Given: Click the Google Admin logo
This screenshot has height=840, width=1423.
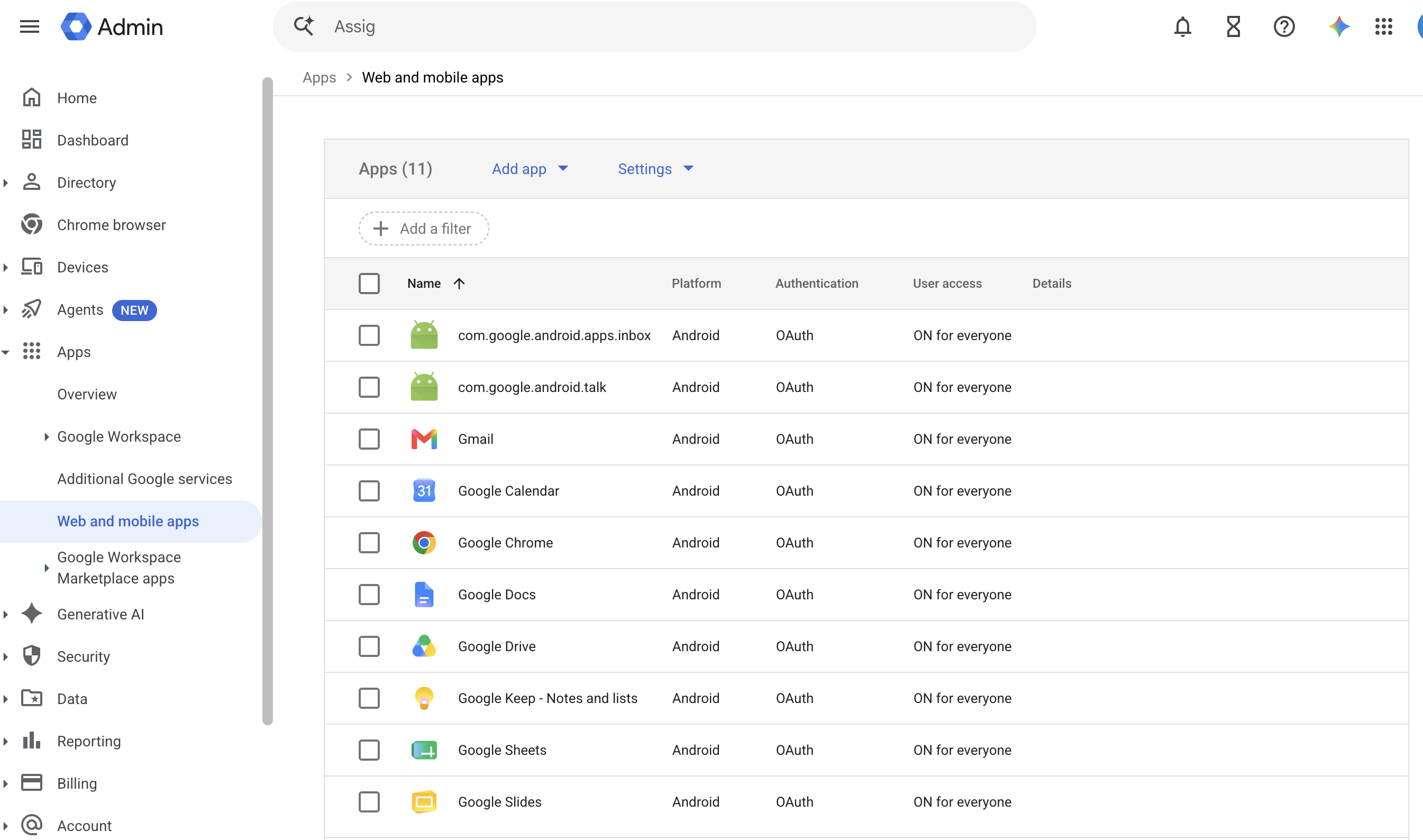Looking at the screenshot, I should (x=112, y=26).
